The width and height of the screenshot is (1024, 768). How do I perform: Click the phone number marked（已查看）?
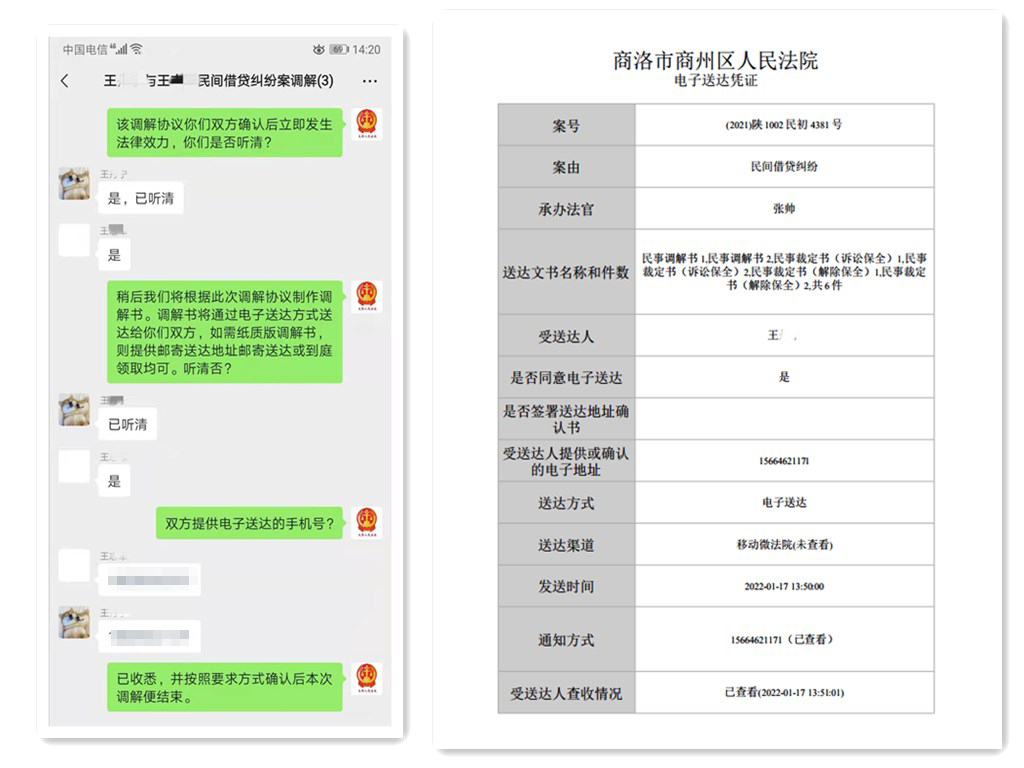(x=782, y=639)
